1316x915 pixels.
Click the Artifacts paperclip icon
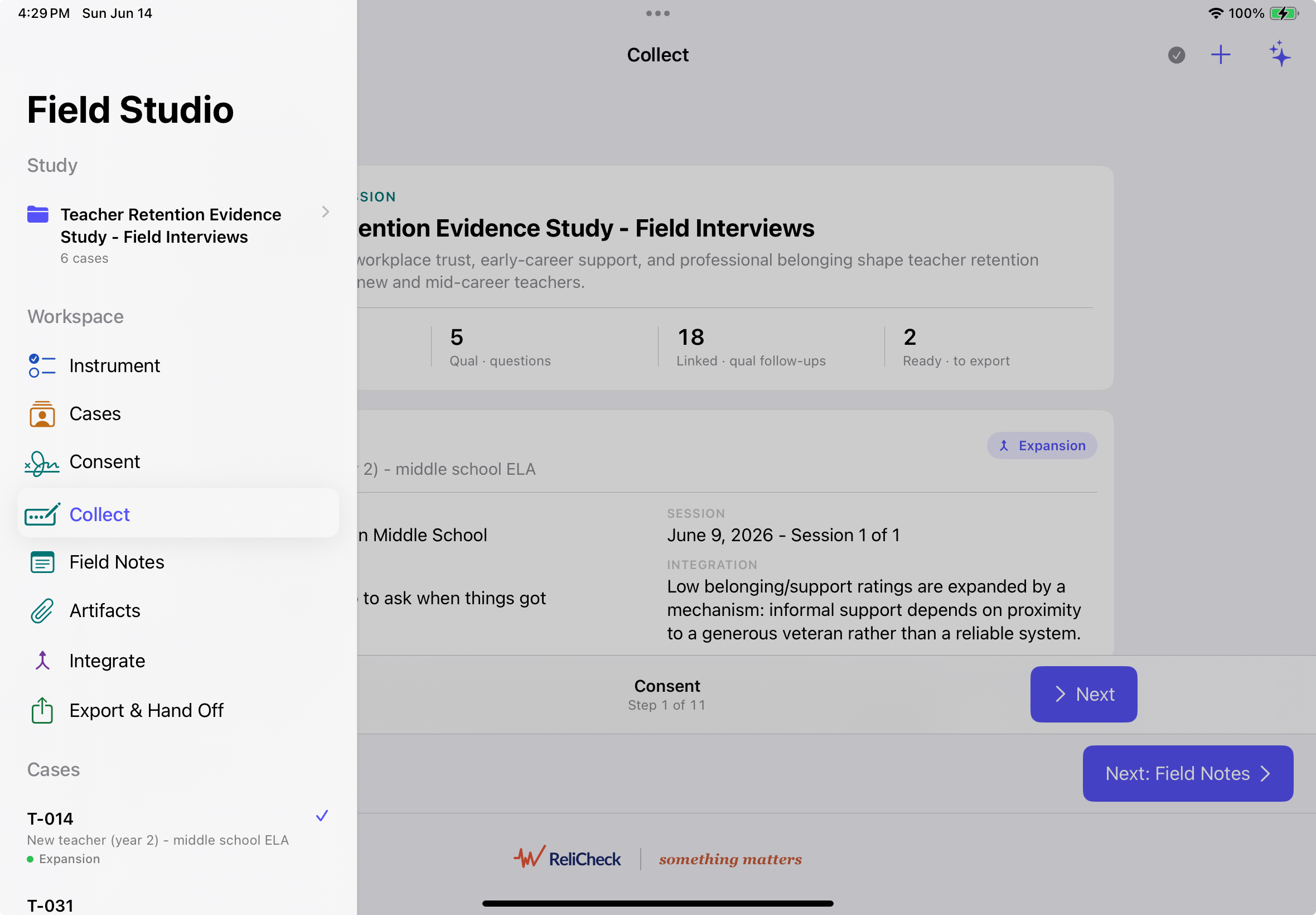[x=42, y=611]
